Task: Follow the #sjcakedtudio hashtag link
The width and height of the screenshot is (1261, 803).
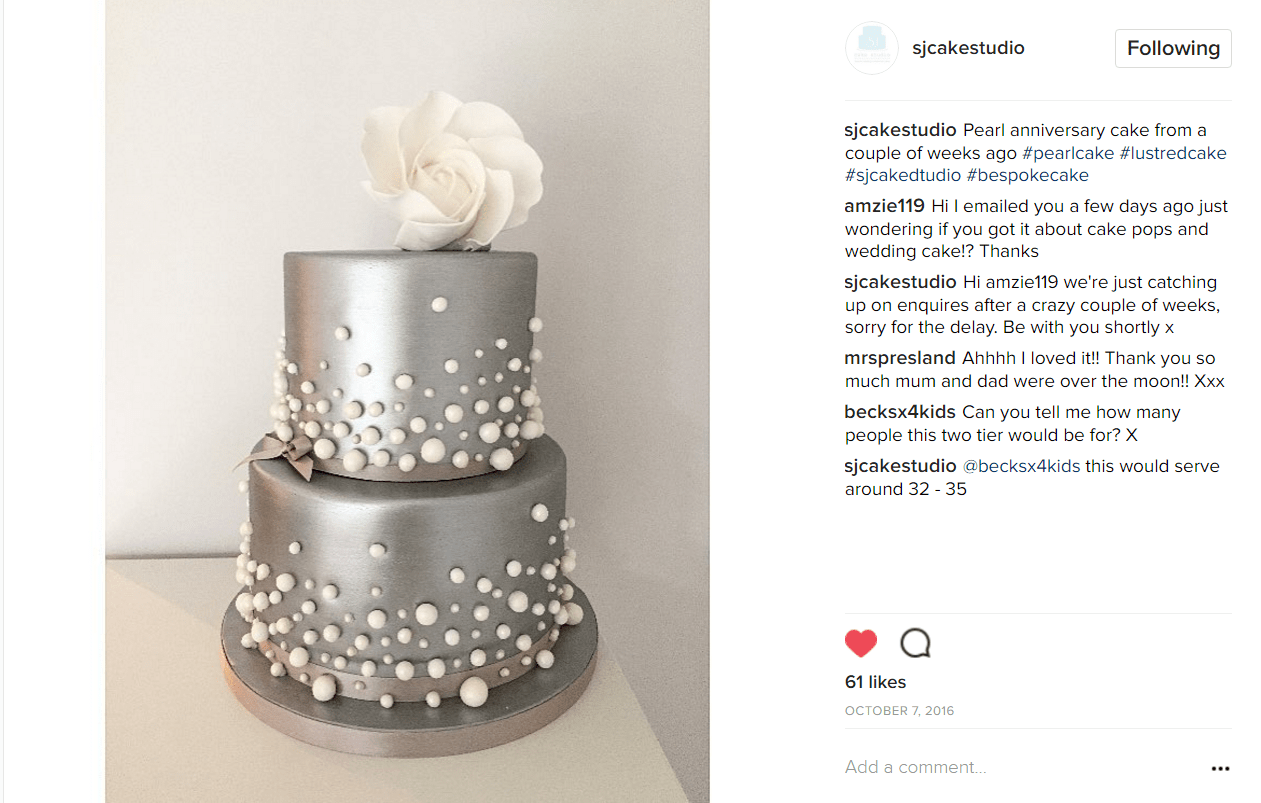Action: tap(903, 175)
